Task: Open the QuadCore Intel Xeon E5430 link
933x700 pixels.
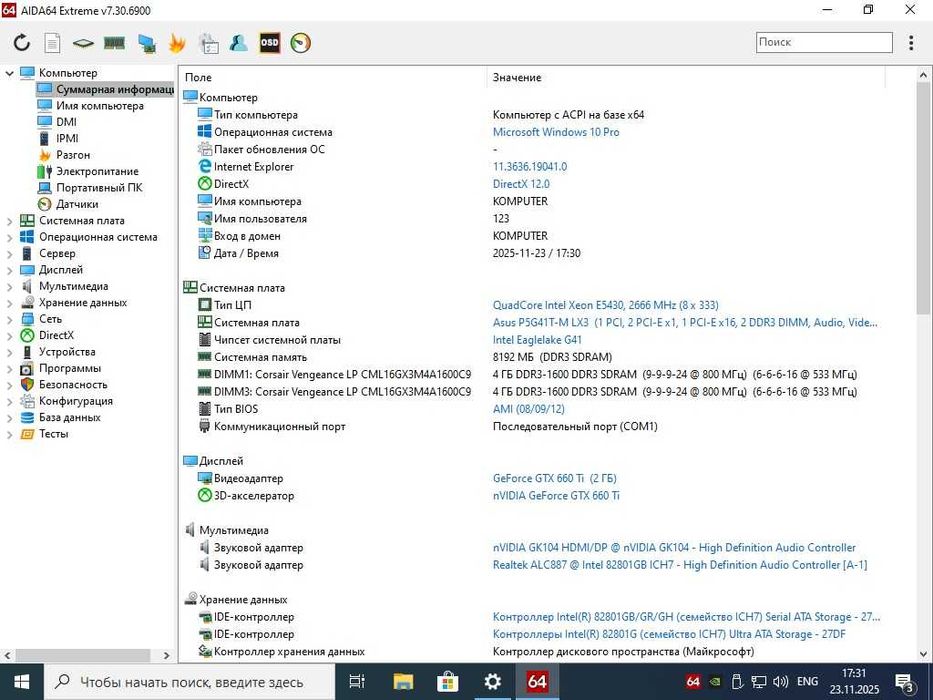Action: pos(606,305)
